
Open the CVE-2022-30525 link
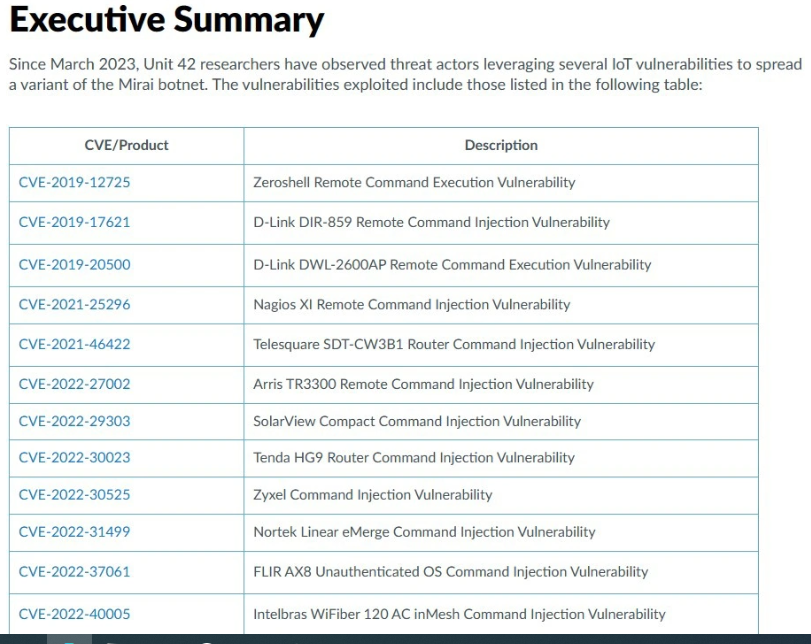(74, 495)
